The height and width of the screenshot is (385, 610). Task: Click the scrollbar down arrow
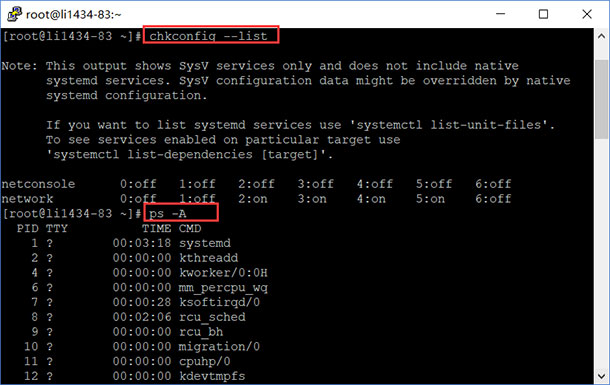601,376
